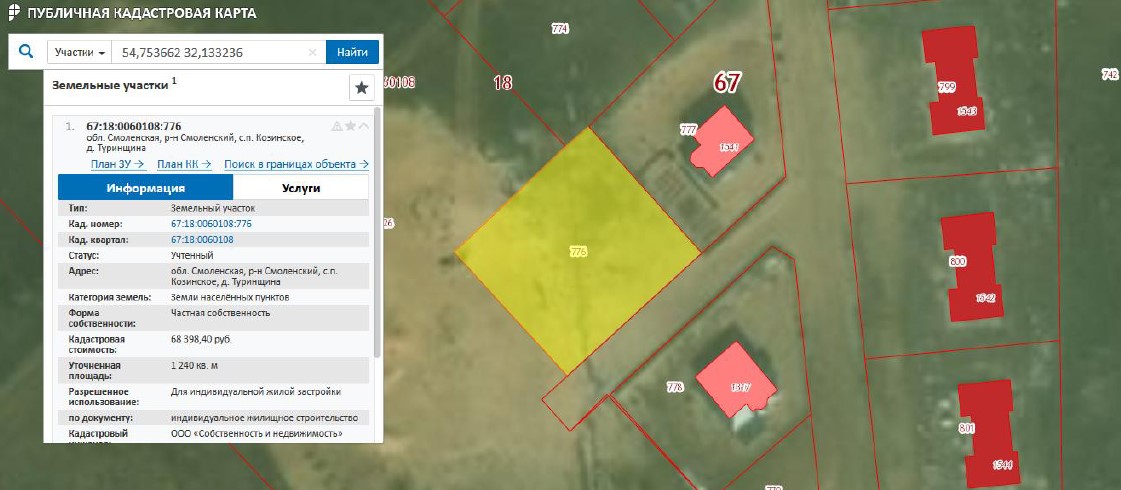
Task: Clear the search field with the X
Action: point(312,52)
